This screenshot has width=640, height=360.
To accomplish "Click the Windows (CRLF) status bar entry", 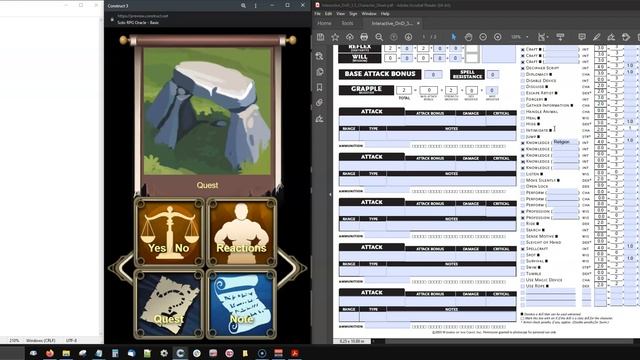I will pyautogui.click(x=40, y=340).
